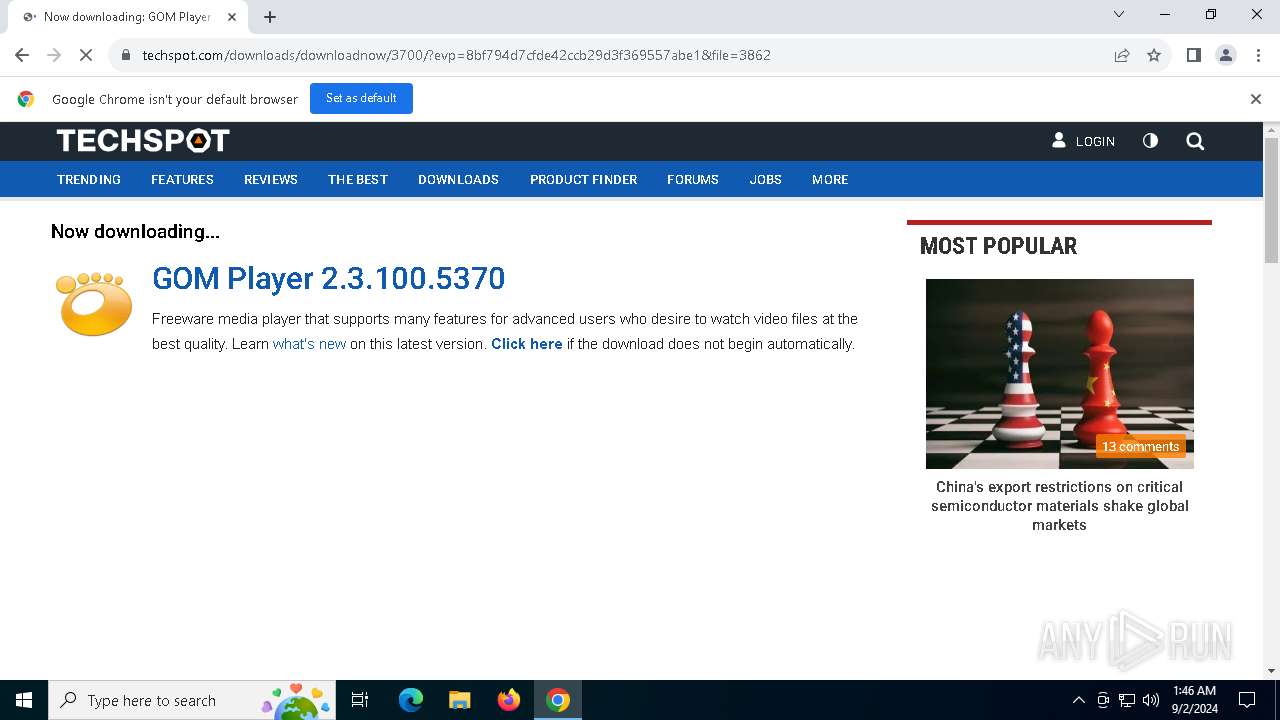
Task: Open the tab search chevron in title bar
Action: click(1119, 14)
